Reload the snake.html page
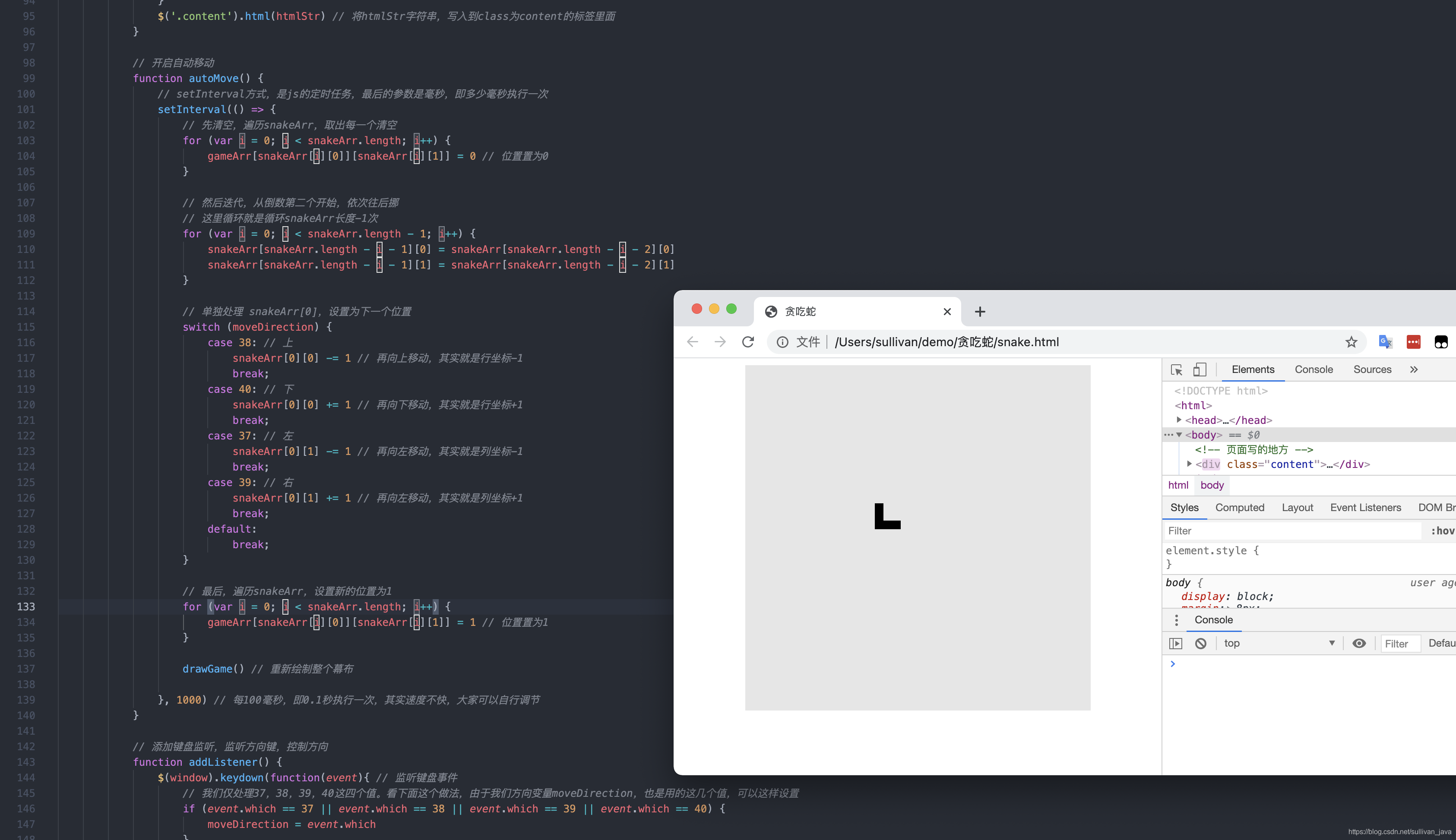 click(748, 342)
